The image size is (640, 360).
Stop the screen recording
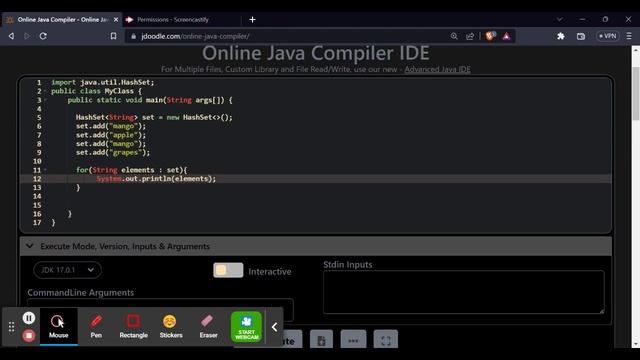29,336
